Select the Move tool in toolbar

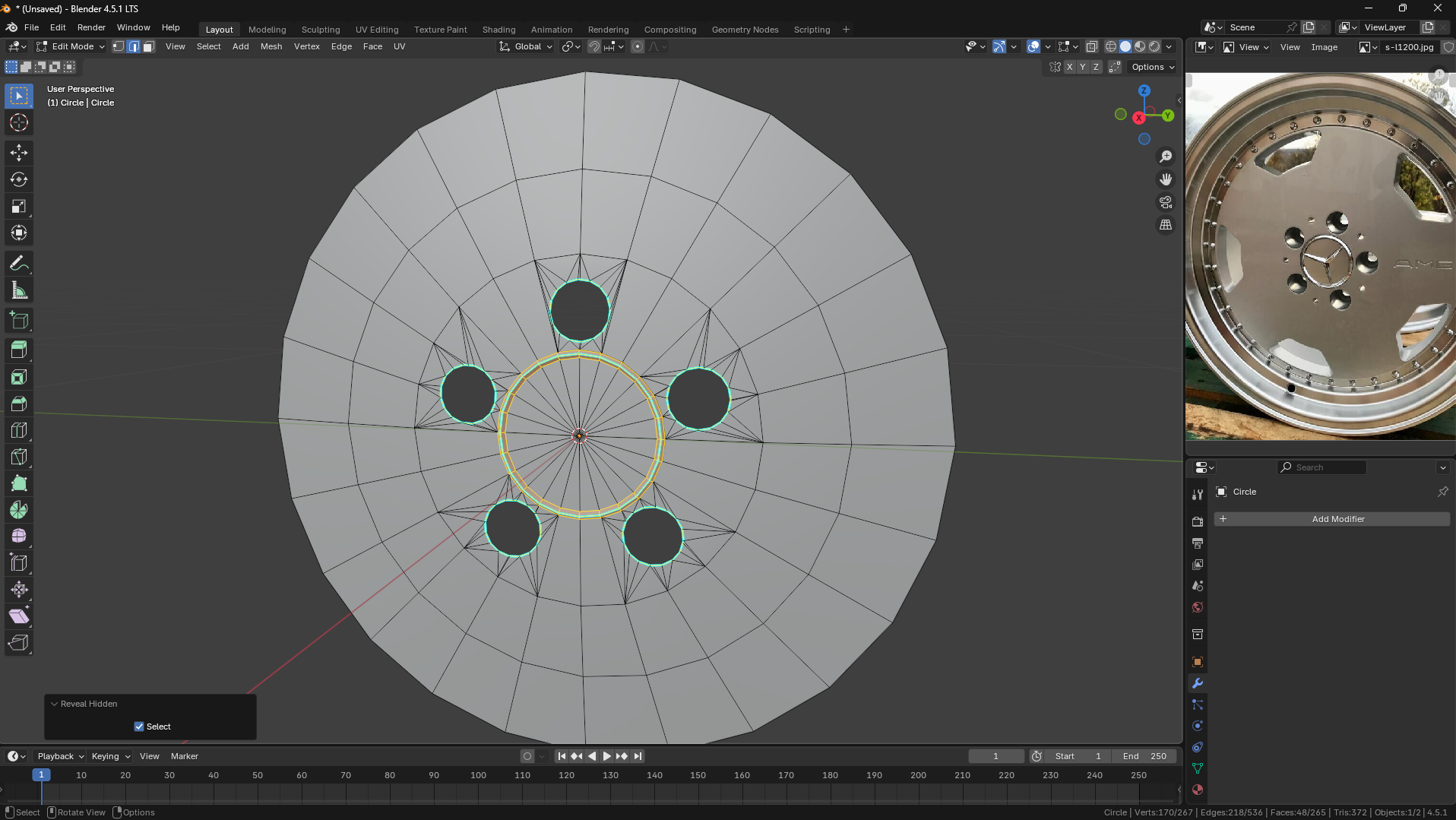19,153
